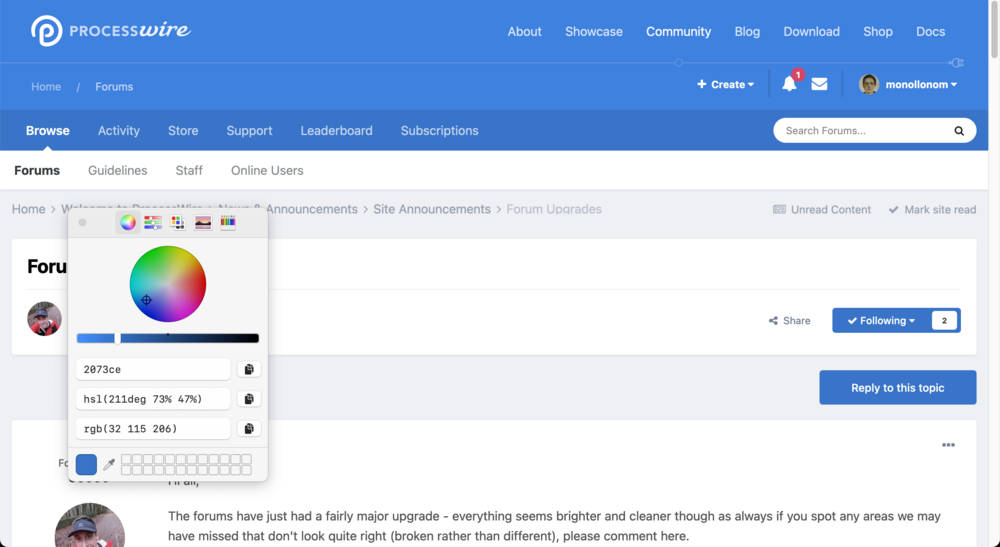Switch to image palette picker mode
1000x547 pixels.
coord(203,223)
